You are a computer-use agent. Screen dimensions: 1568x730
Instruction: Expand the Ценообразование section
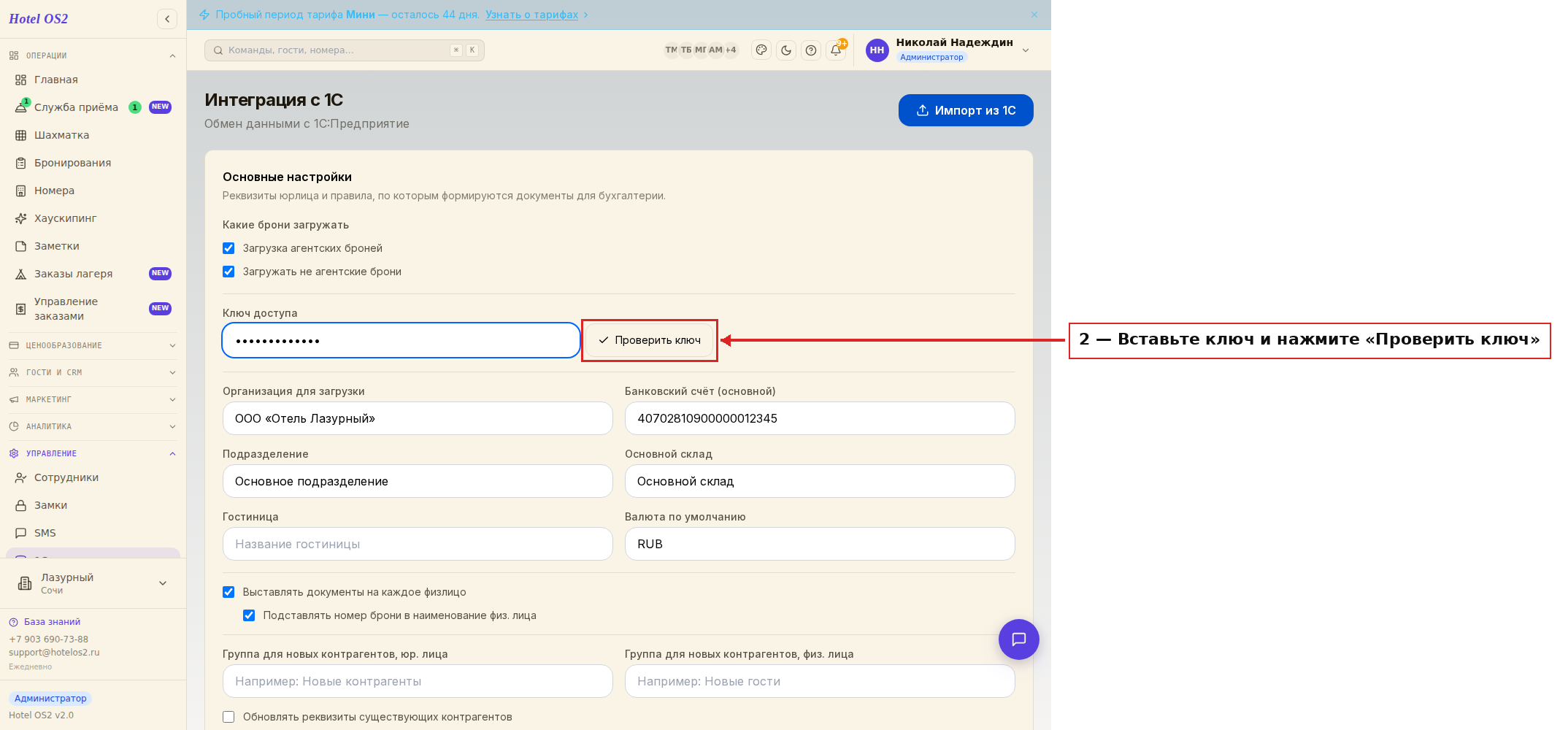[93, 345]
